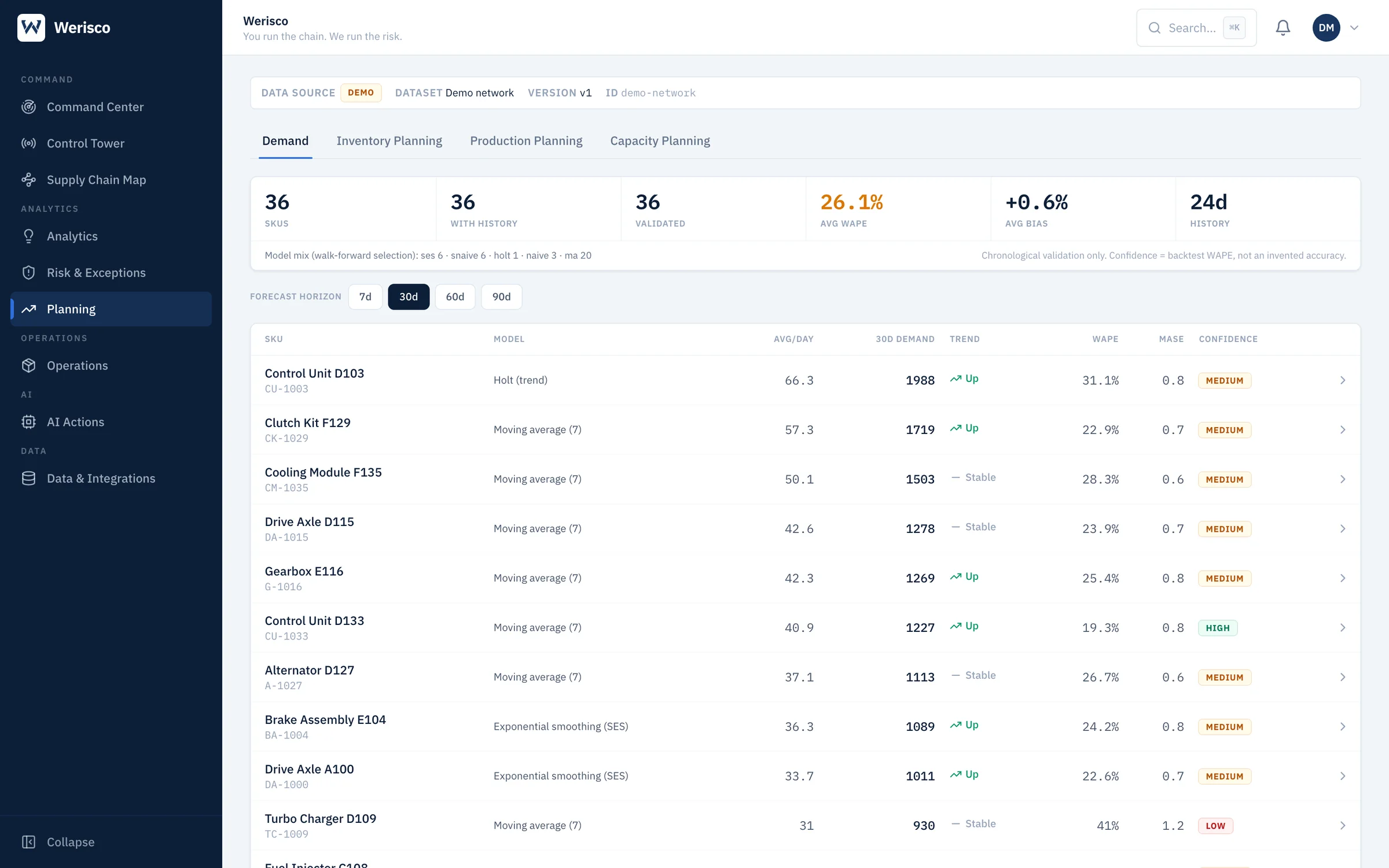This screenshot has height=868, width=1389.
Task: Open Control Tower in sidebar
Action: (x=111, y=144)
